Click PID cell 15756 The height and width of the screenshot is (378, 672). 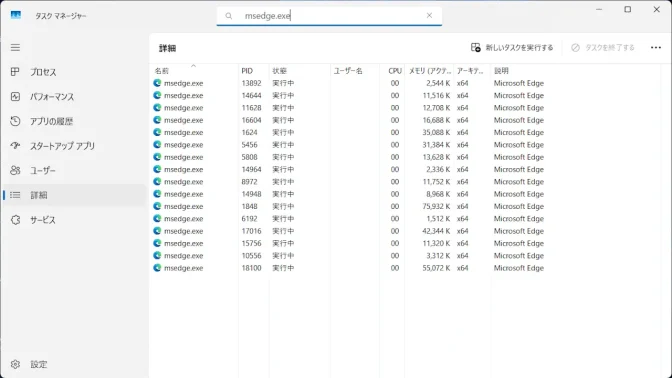pos(251,243)
